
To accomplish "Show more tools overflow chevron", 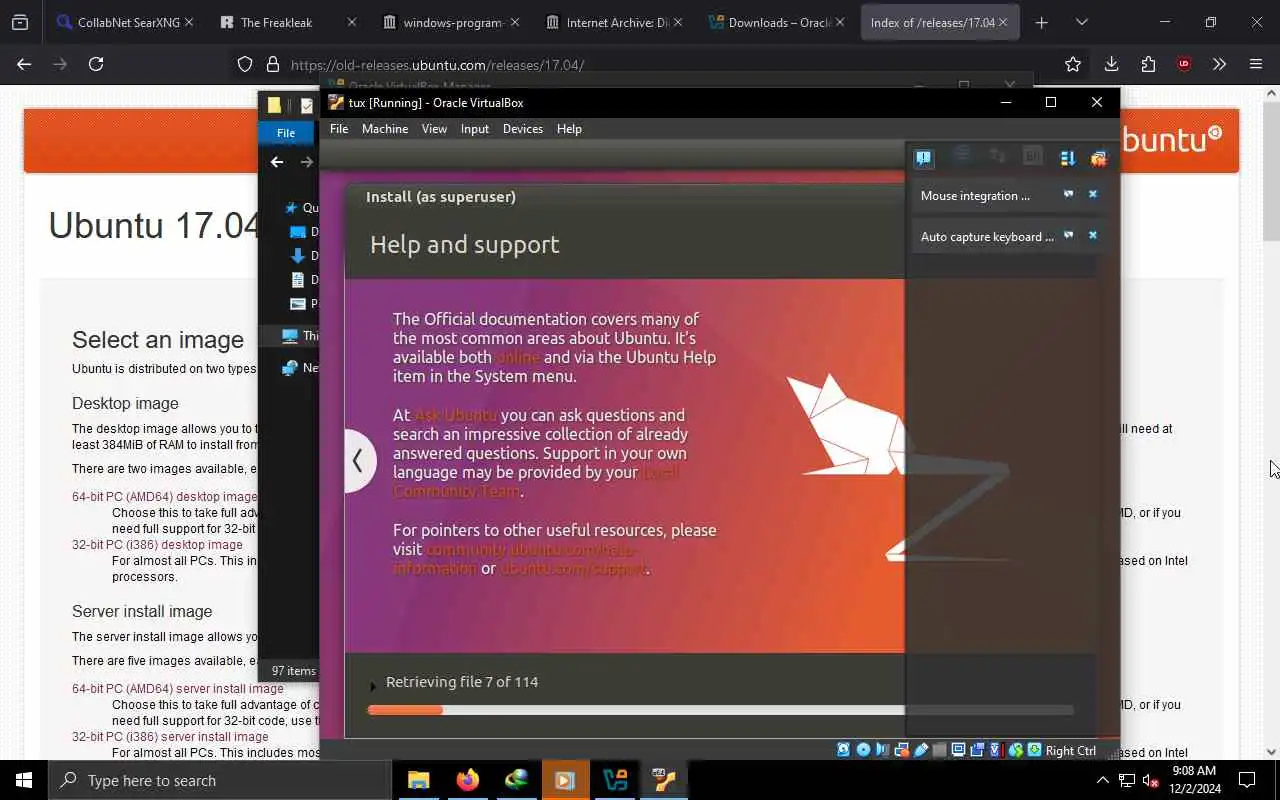I will pos(1219,64).
